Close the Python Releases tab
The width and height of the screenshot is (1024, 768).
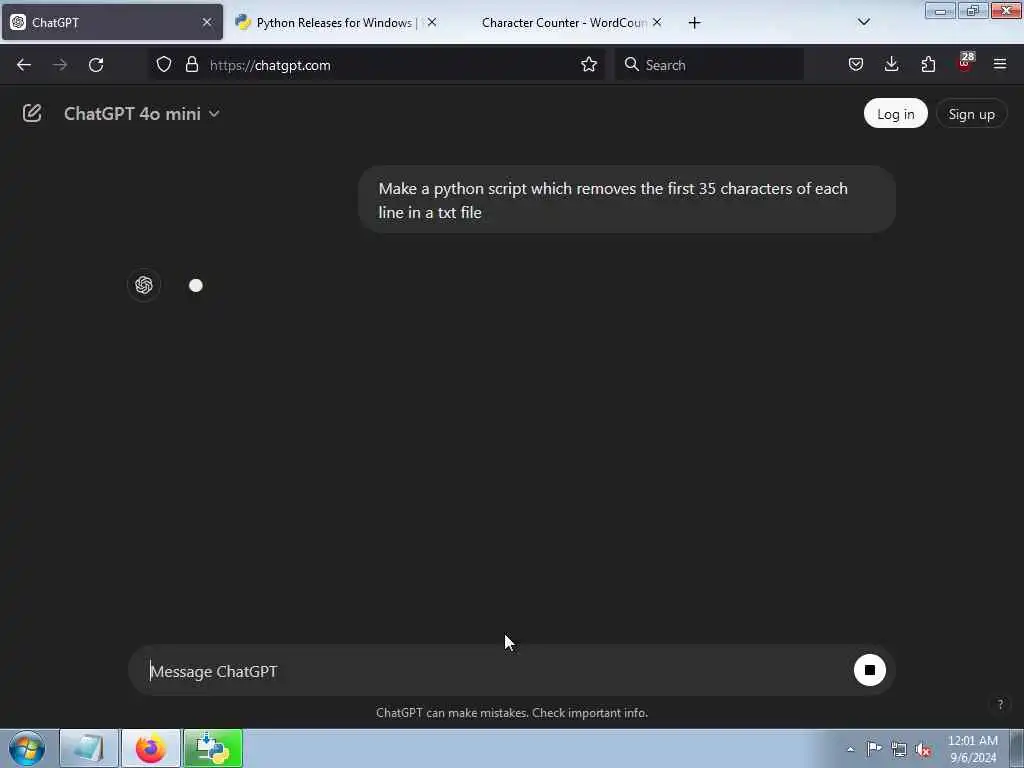pyautogui.click(x=432, y=22)
